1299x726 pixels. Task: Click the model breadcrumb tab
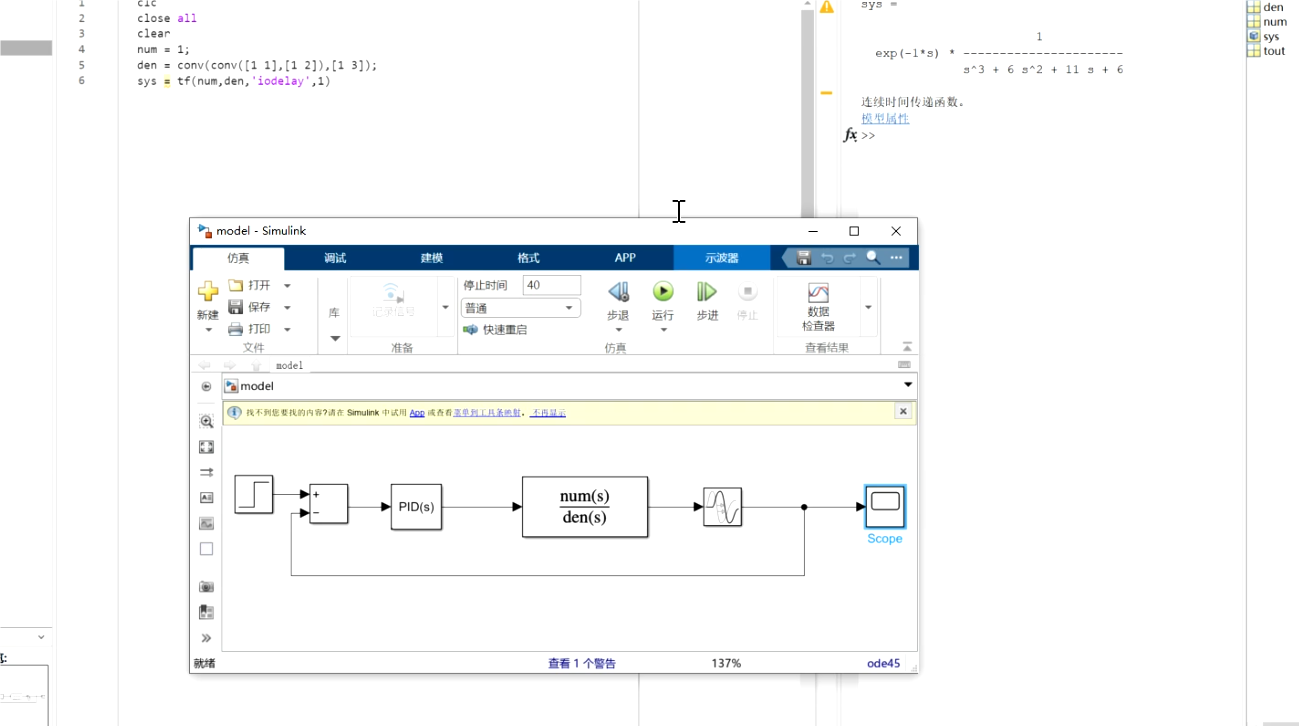pos(289,366)
